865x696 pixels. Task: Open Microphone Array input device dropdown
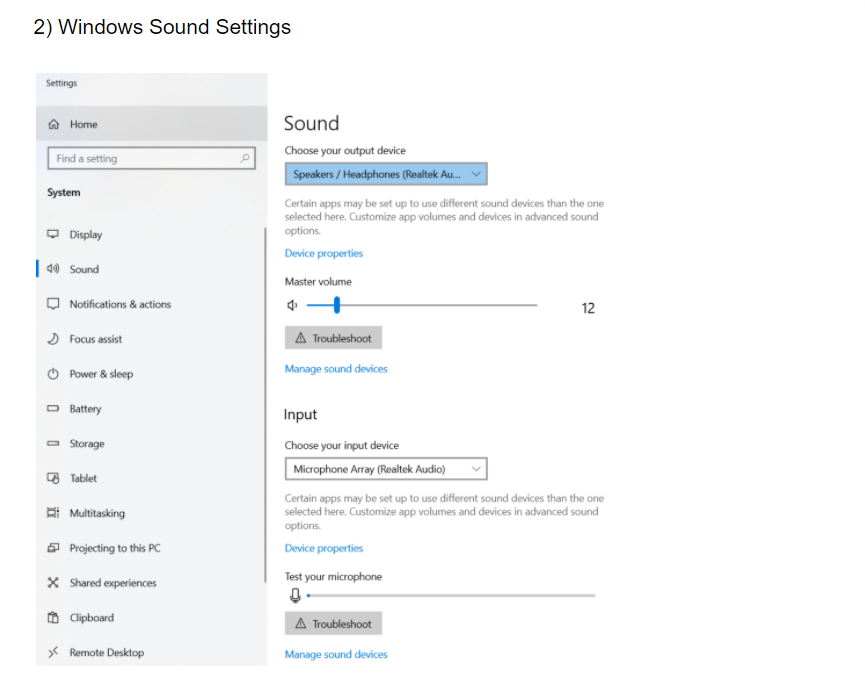[386, 469]
